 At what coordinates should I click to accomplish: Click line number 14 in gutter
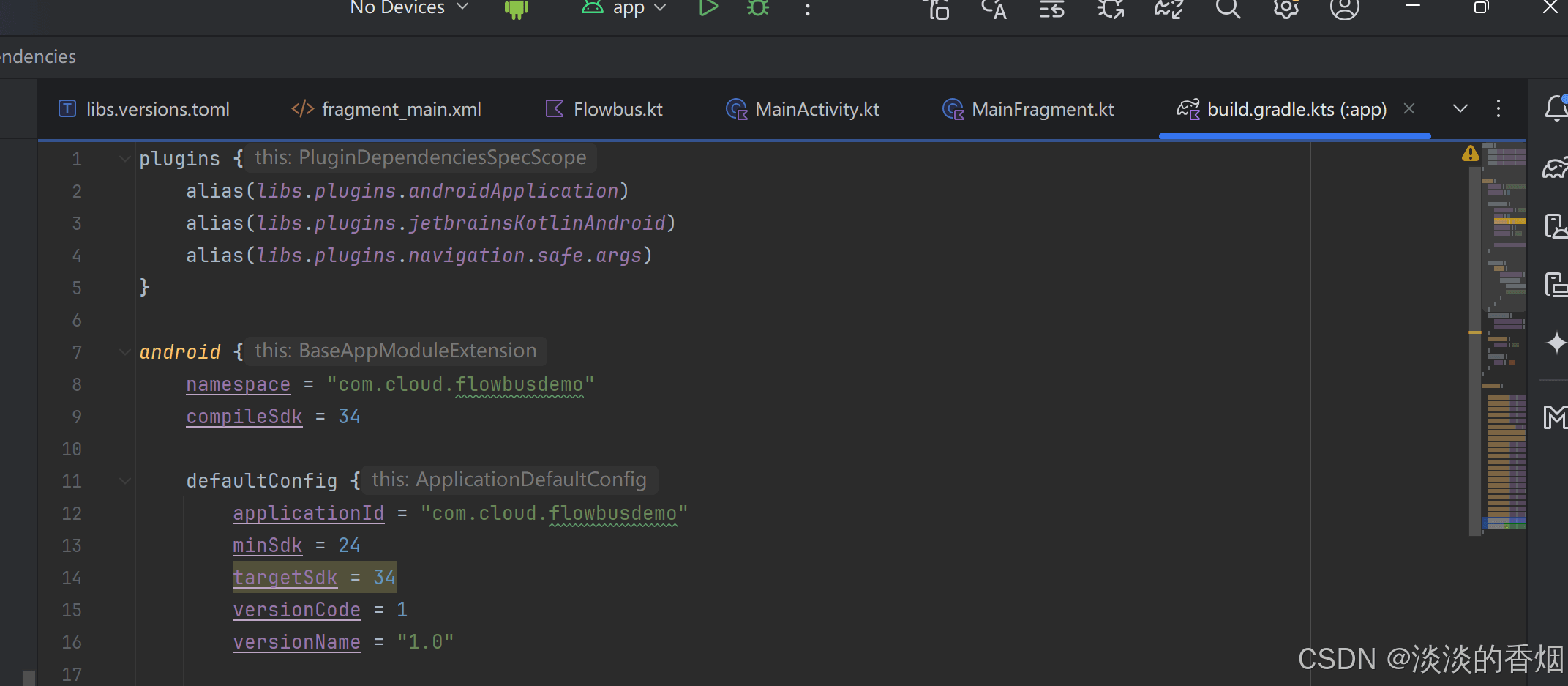(71, 578)
